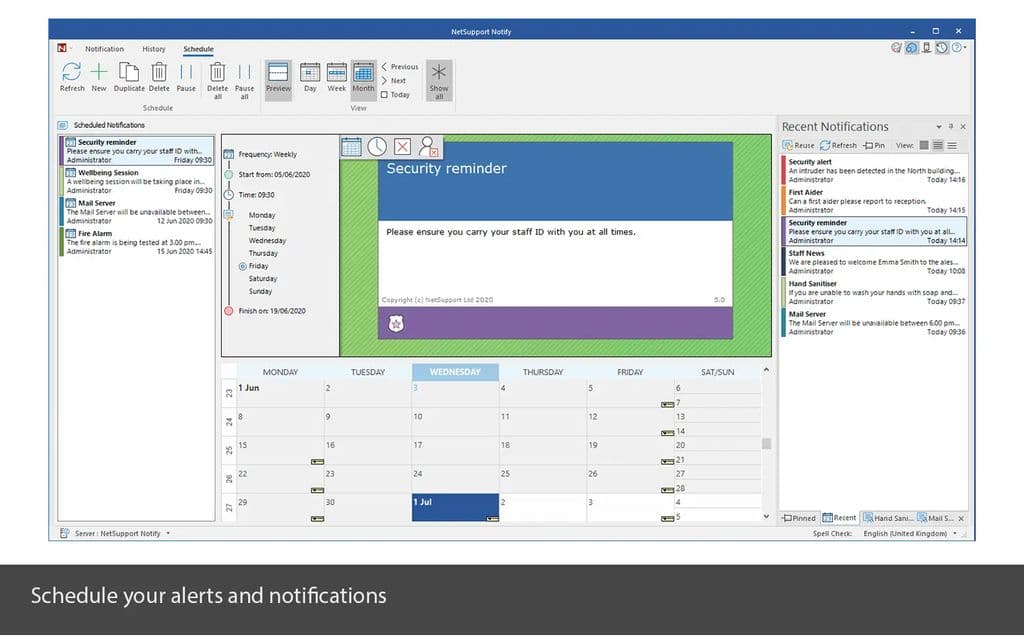Open the History ribbon tab

[153, 49]
